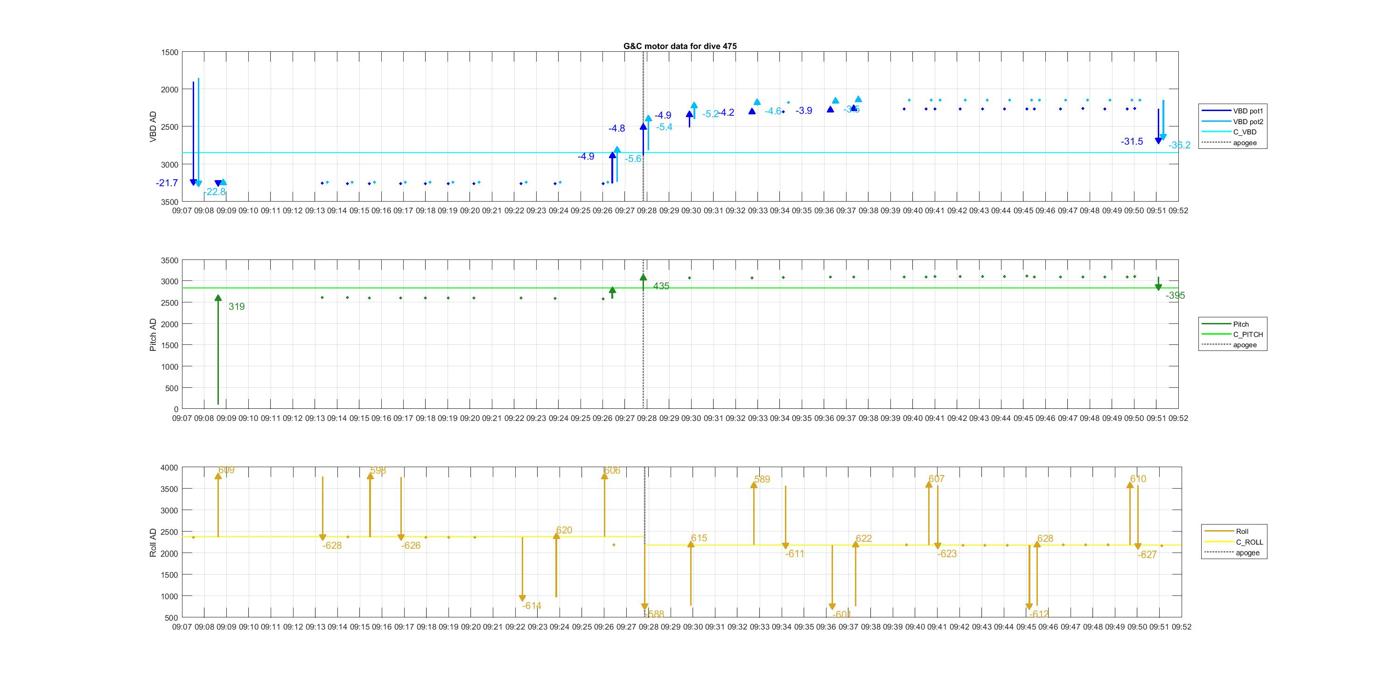
Task: Click the '-626' roll data label
Action: click(411, 546)
